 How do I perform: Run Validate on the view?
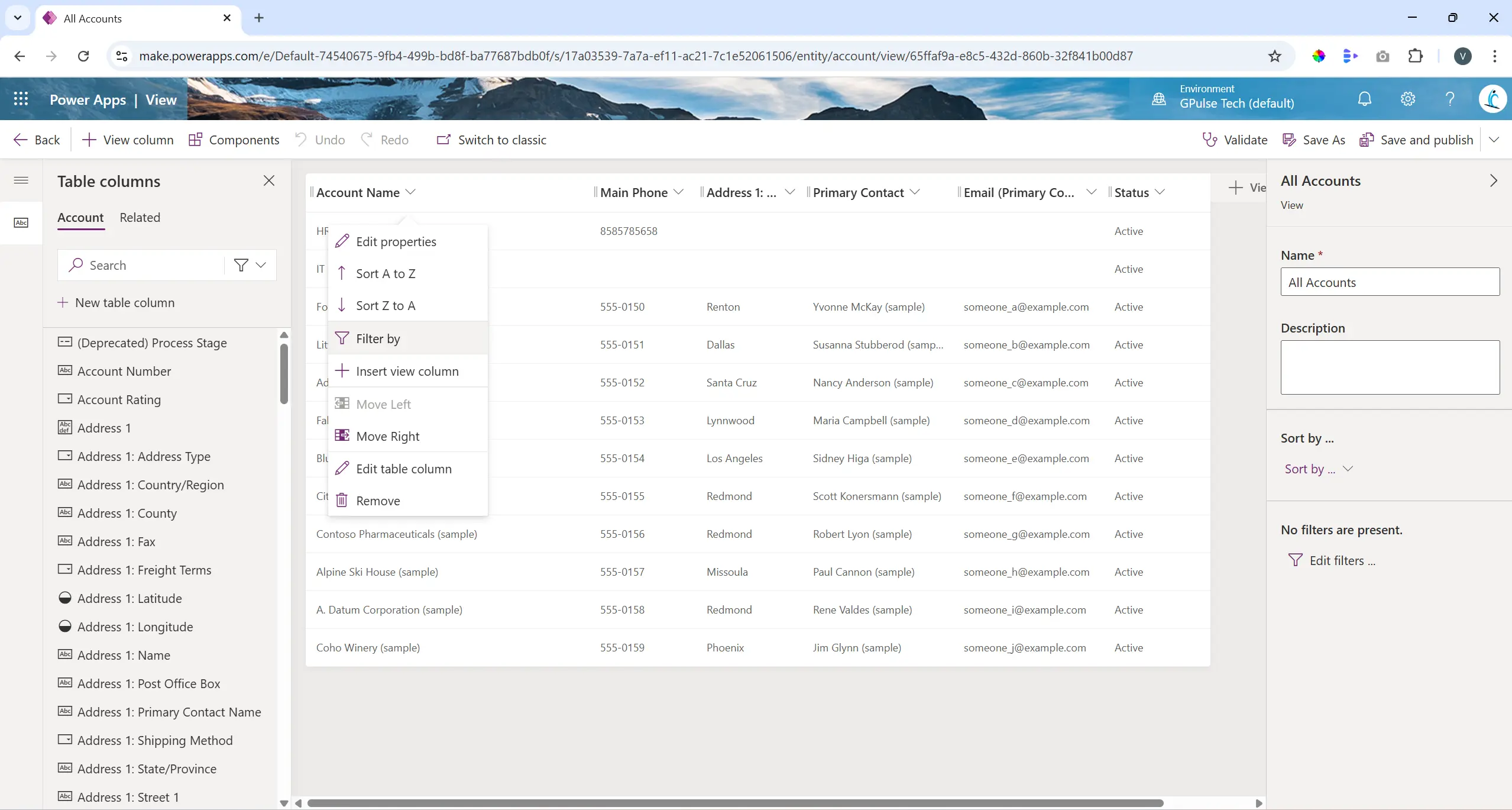tap(1233, 139)
